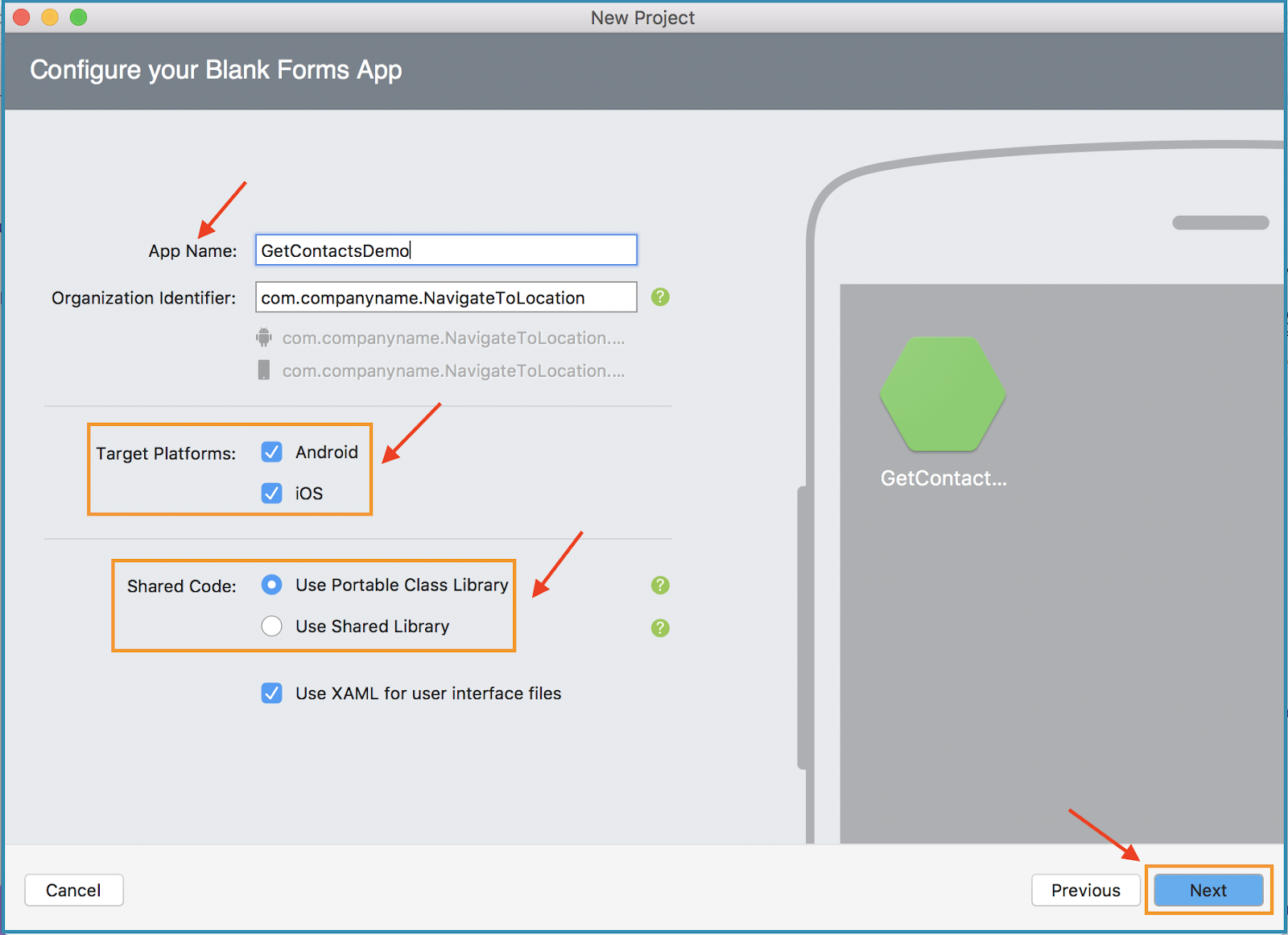Click the help icon beside Organization Identifier
The width and height of the screenshot is (1288, 935).
coord(660,297)
